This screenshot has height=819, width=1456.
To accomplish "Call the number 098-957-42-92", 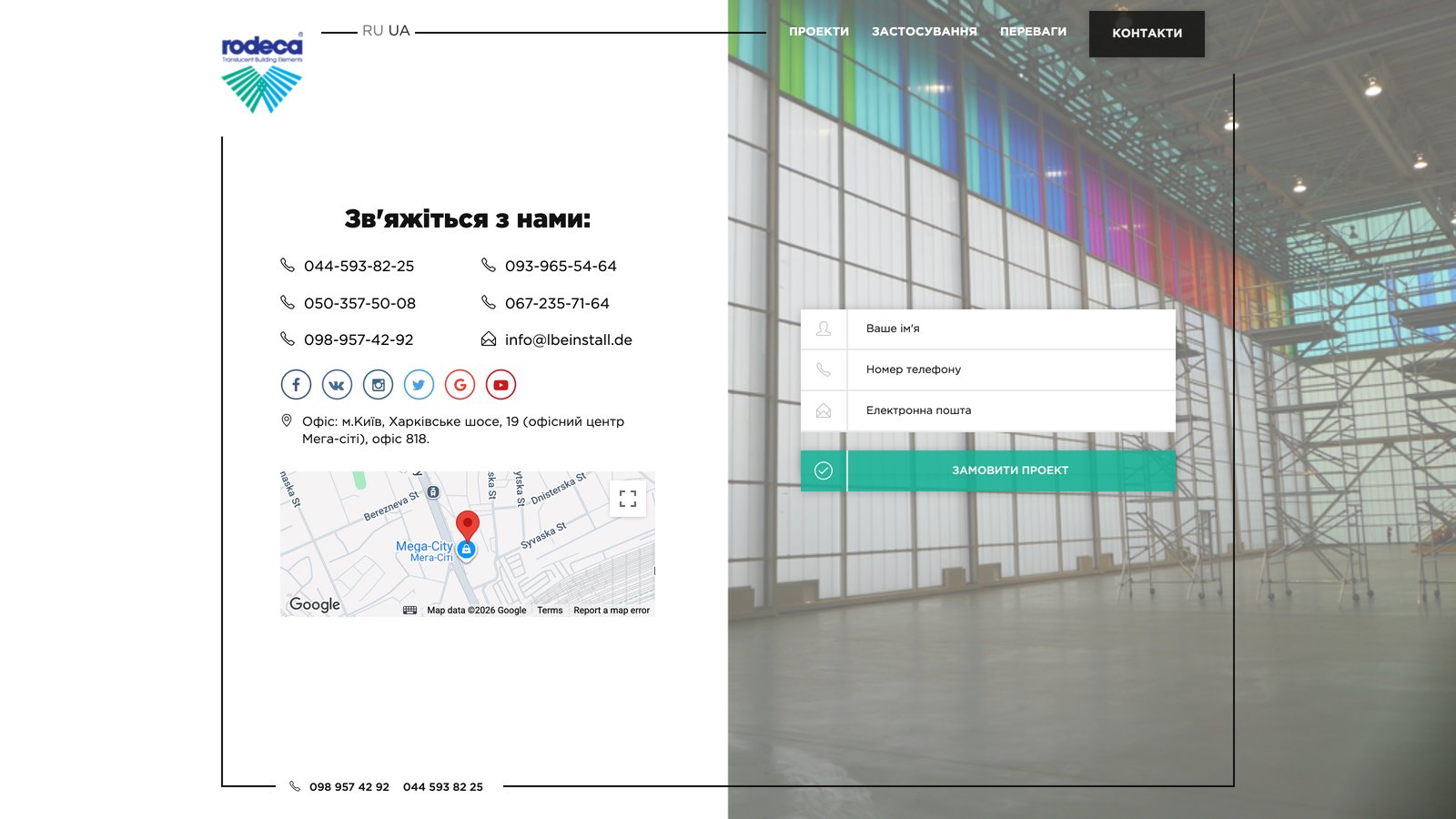I will coord(359,339).
